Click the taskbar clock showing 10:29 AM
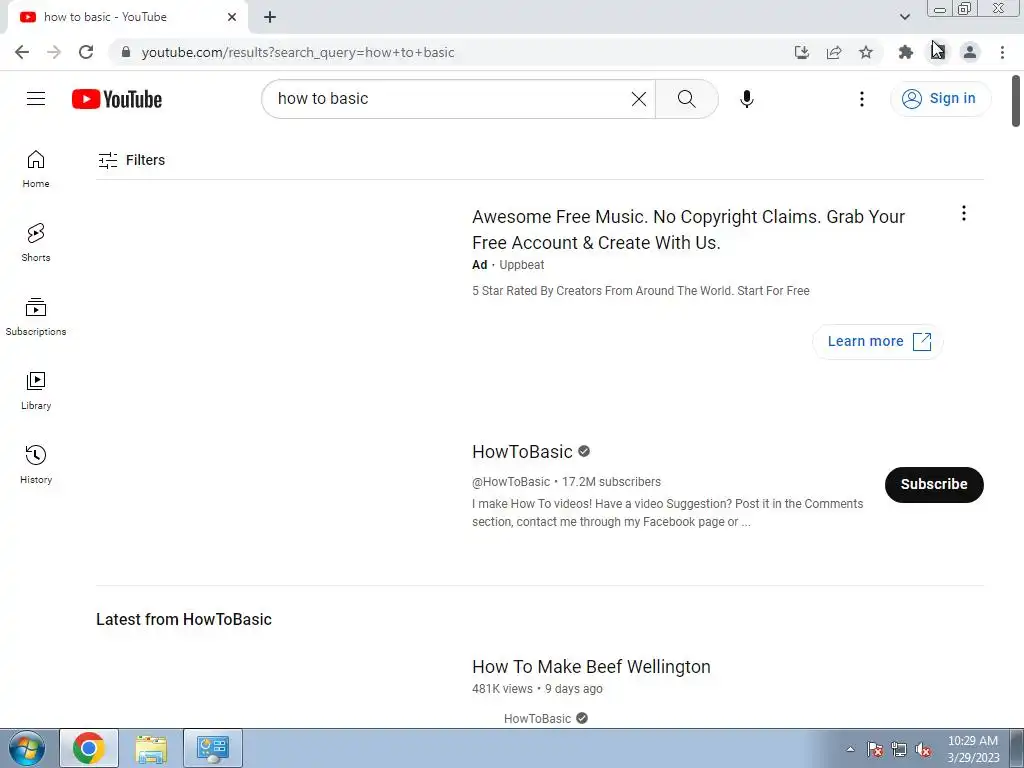 pos(973,749)
